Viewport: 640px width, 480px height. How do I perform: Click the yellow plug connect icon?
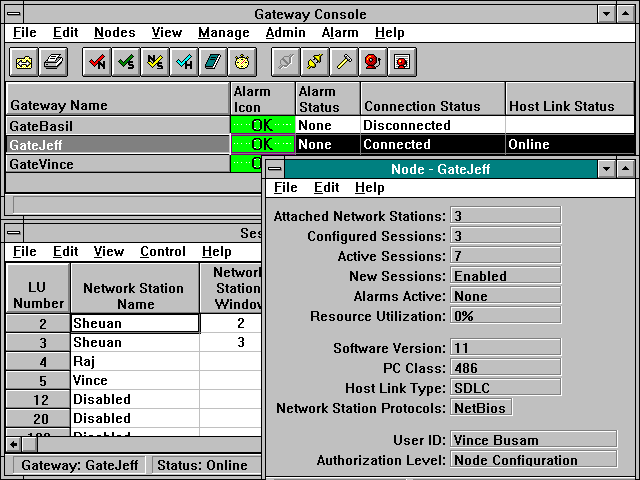(315, 62)
